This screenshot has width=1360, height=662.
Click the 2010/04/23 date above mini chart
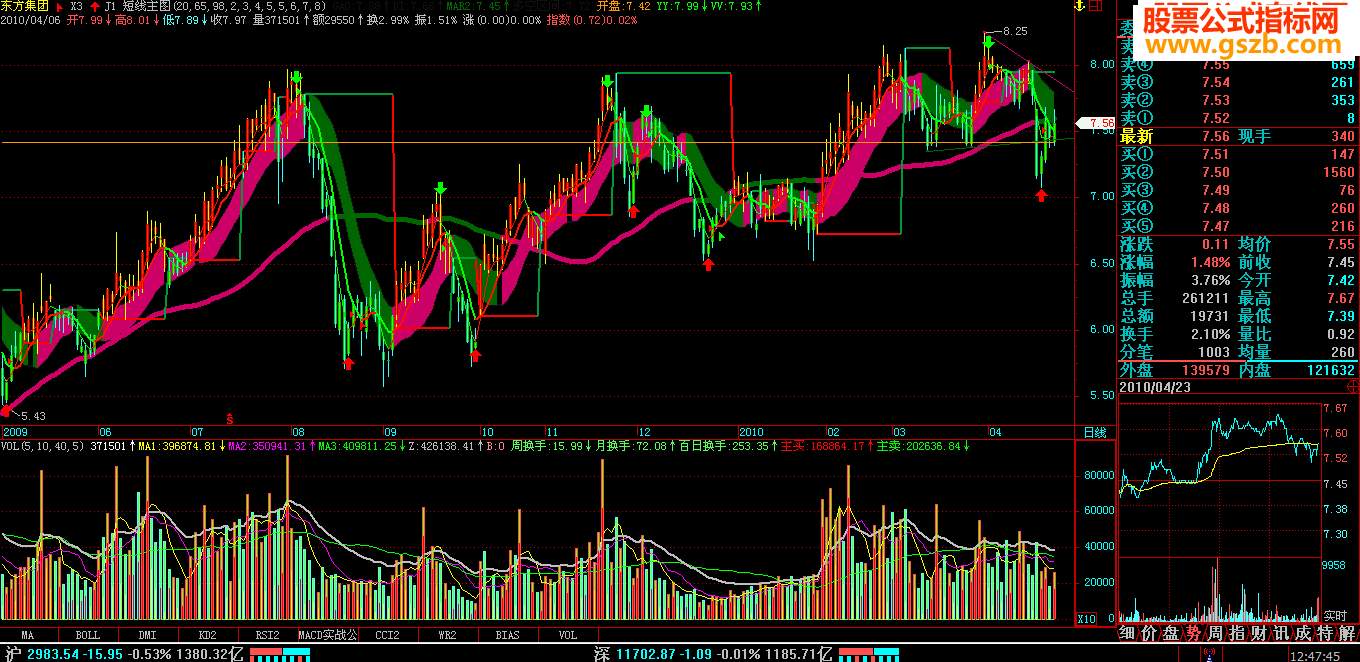[x=1157, y=388]
